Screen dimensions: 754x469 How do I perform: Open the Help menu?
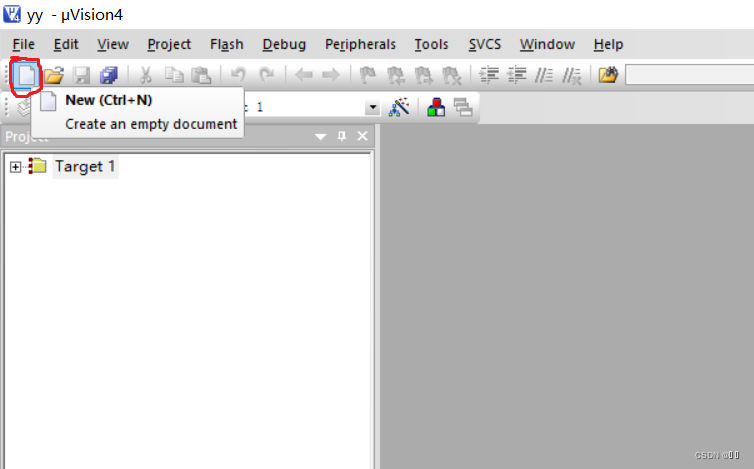tap(608, 44)
